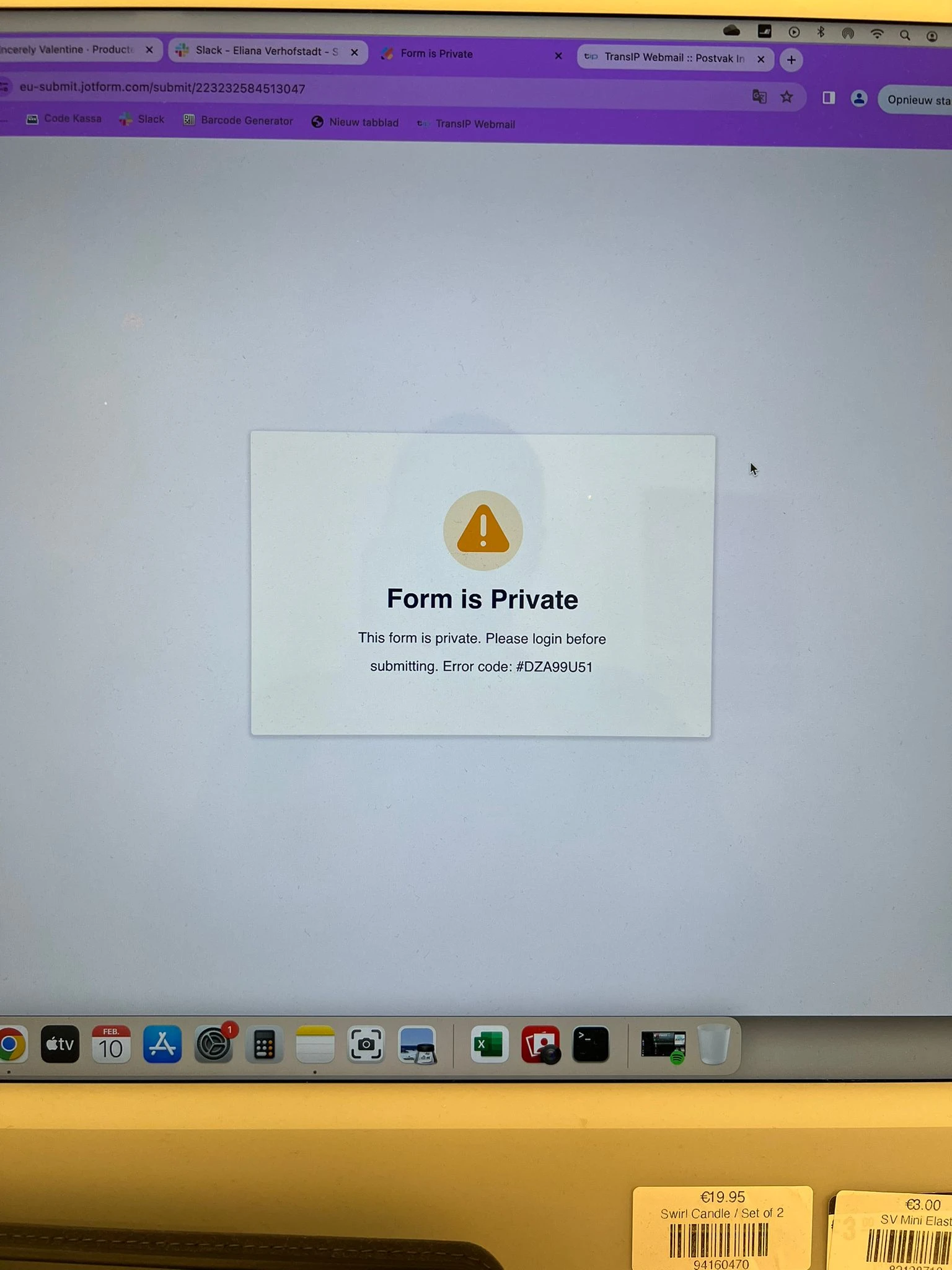
Task: Open the Code Kassa bookmark
Action: click(64, 118)
